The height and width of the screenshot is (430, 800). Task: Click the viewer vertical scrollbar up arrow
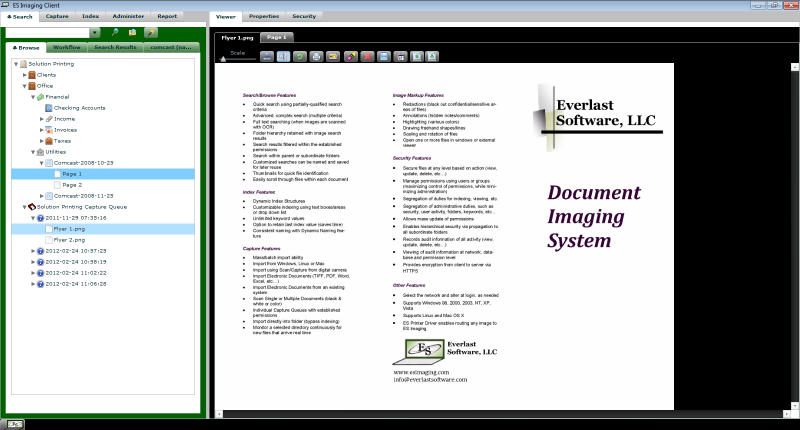click(x=794, y=67)
